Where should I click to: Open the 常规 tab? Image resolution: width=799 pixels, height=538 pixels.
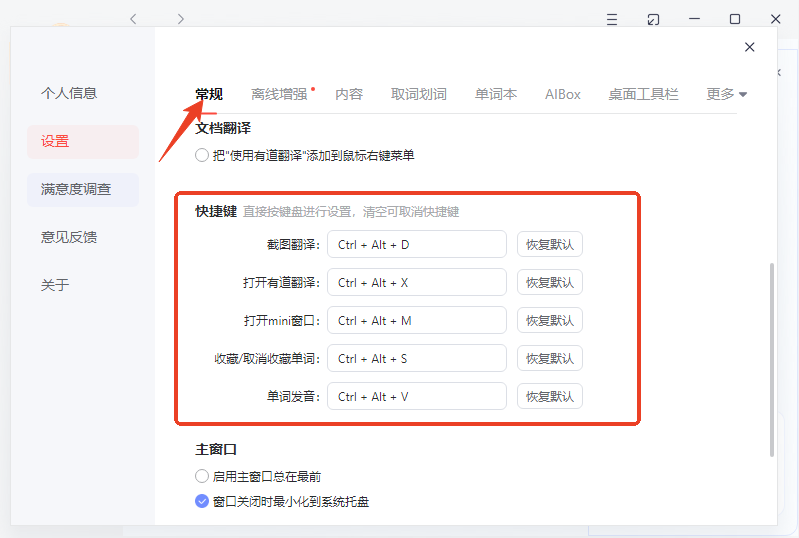209,94
